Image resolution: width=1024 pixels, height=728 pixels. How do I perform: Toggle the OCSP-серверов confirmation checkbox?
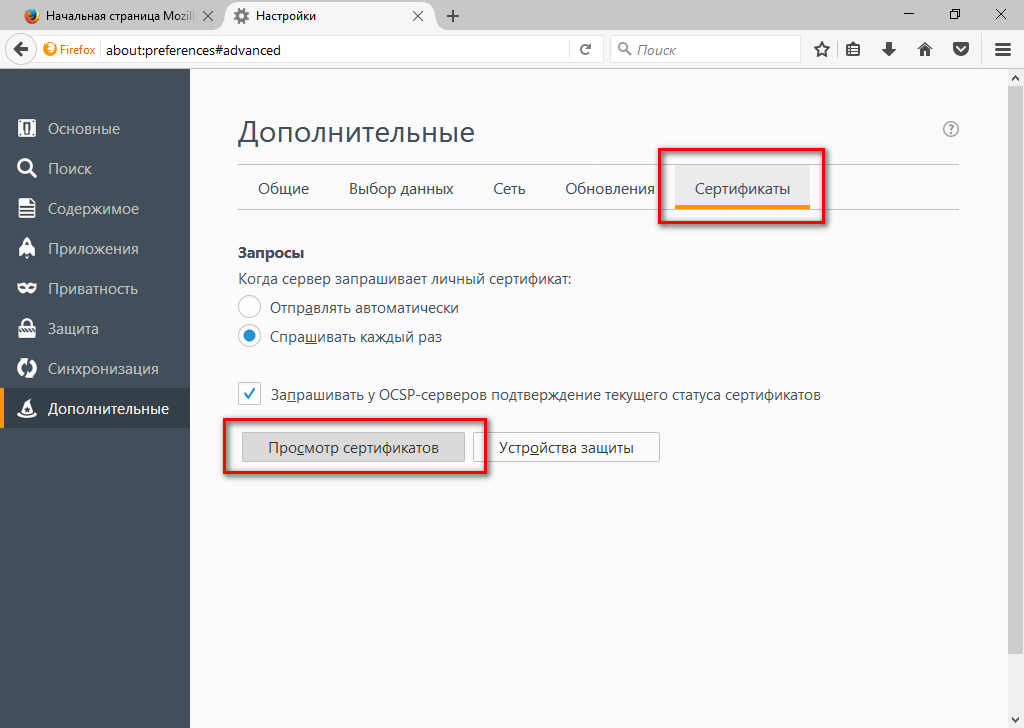249,394
